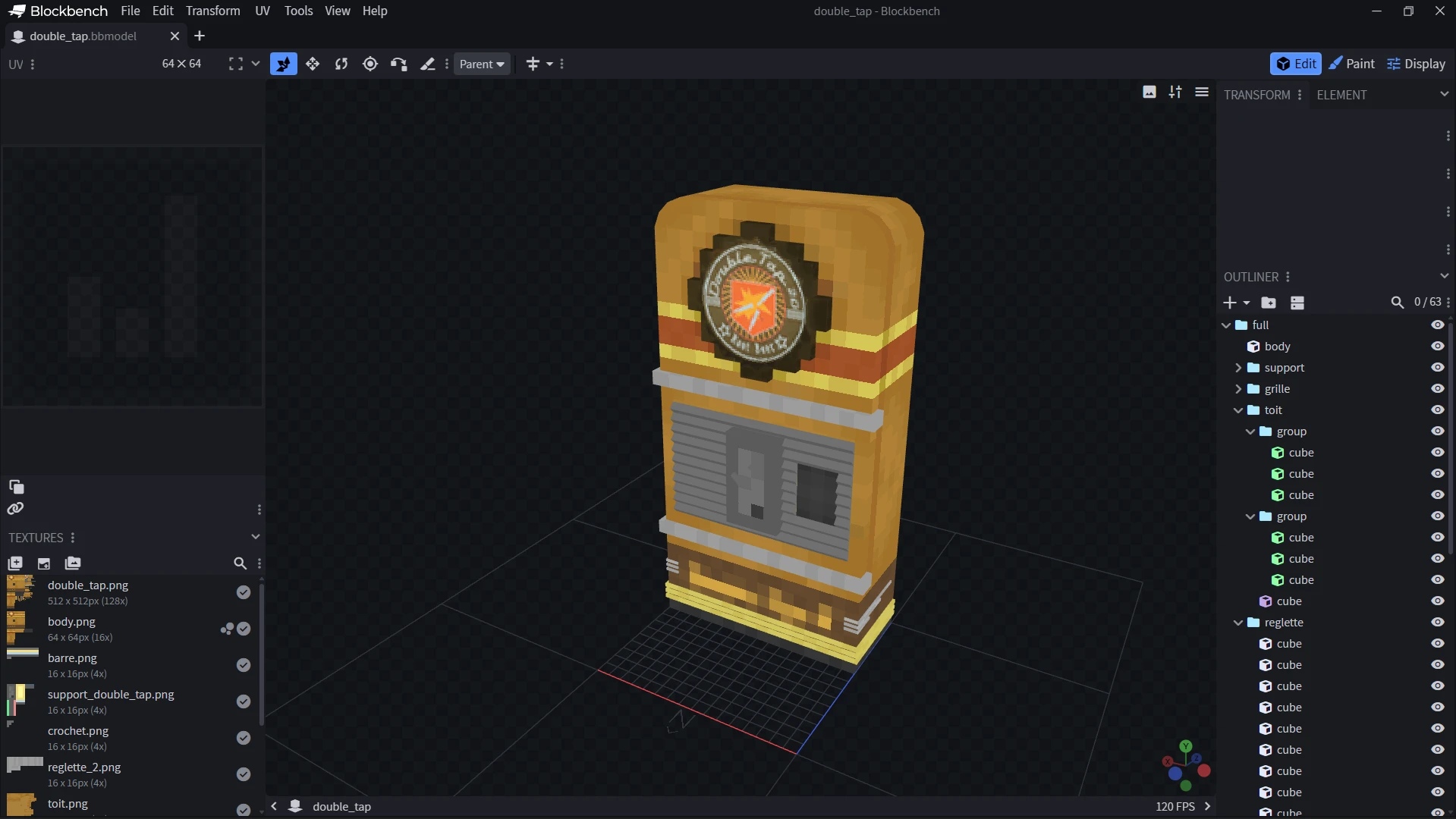Hide the support group
The image size is (1456, 819).
(1437, 368)
